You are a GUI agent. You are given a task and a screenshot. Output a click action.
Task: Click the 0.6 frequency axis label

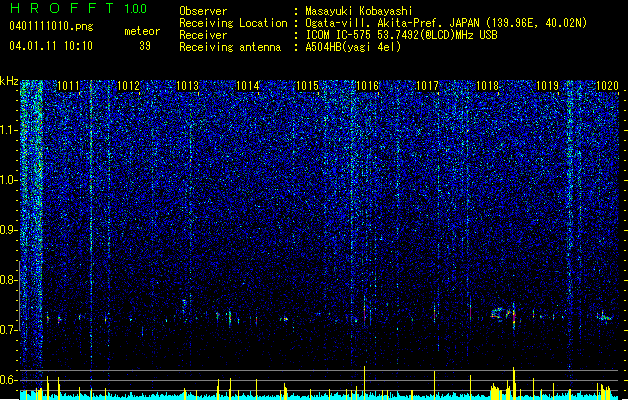(9, 380)
